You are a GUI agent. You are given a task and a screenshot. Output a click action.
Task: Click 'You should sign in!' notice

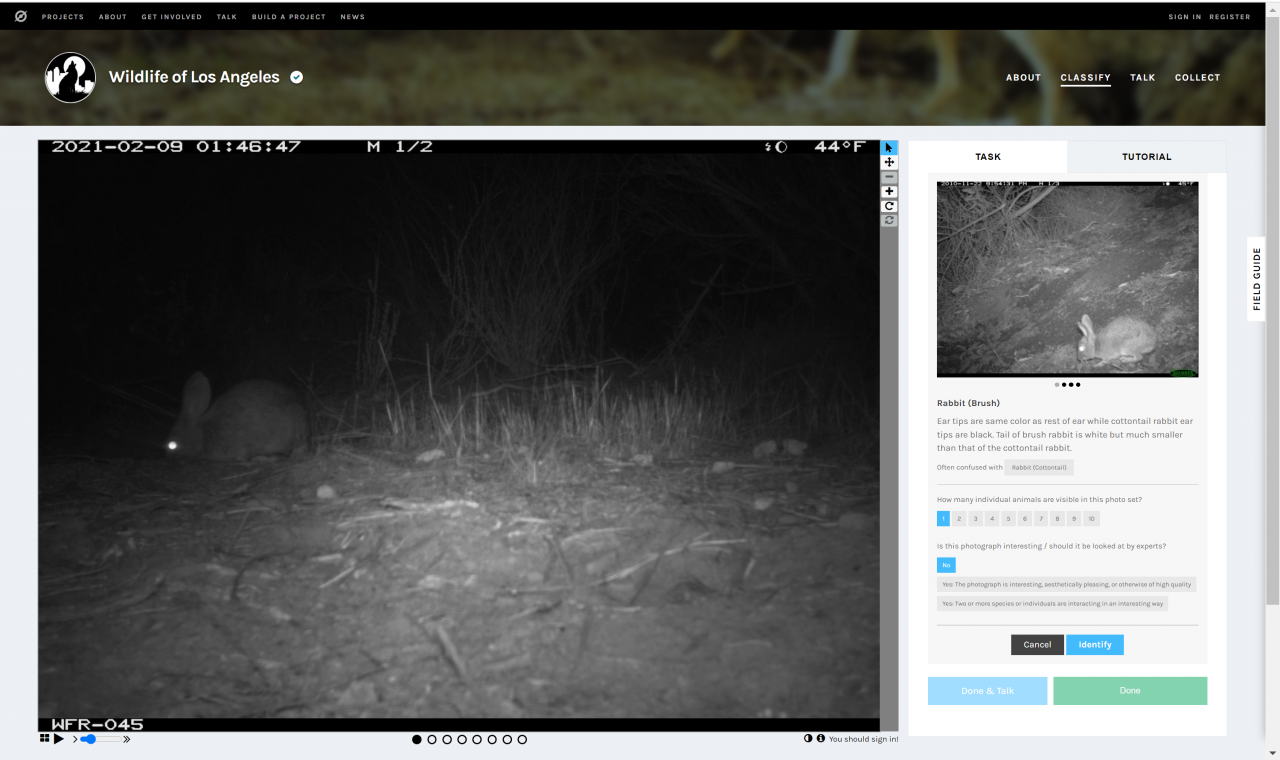(863, 739)
